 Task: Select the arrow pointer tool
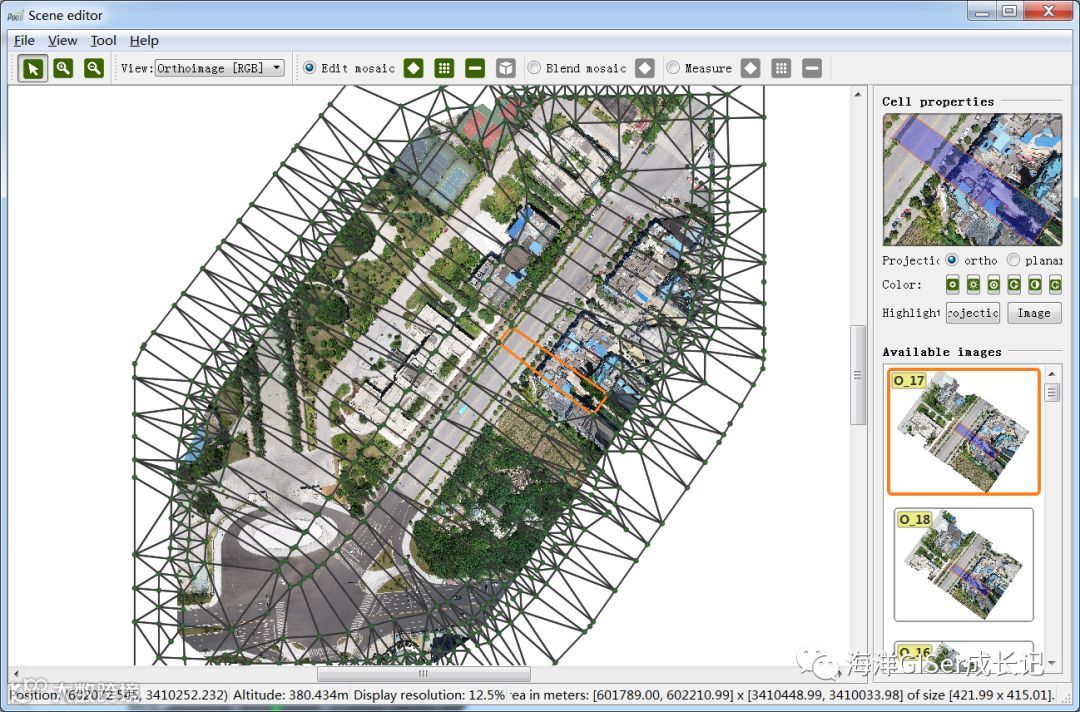tap(33, 68)
